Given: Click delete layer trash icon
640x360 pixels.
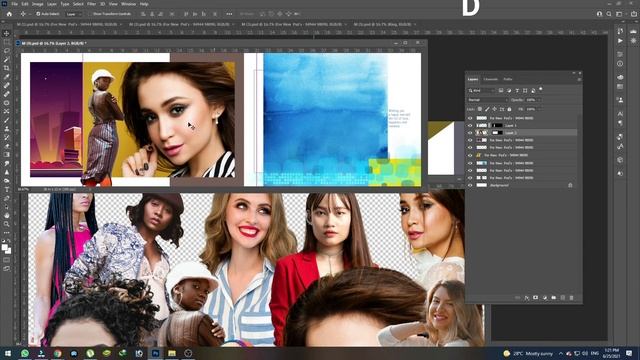Looking at the screenshot, I should pos(571,298).
